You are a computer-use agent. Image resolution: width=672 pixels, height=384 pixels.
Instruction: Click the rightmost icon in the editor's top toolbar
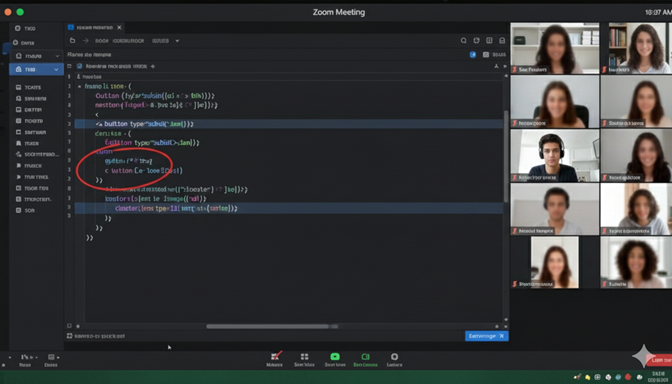tap(502, 41)
